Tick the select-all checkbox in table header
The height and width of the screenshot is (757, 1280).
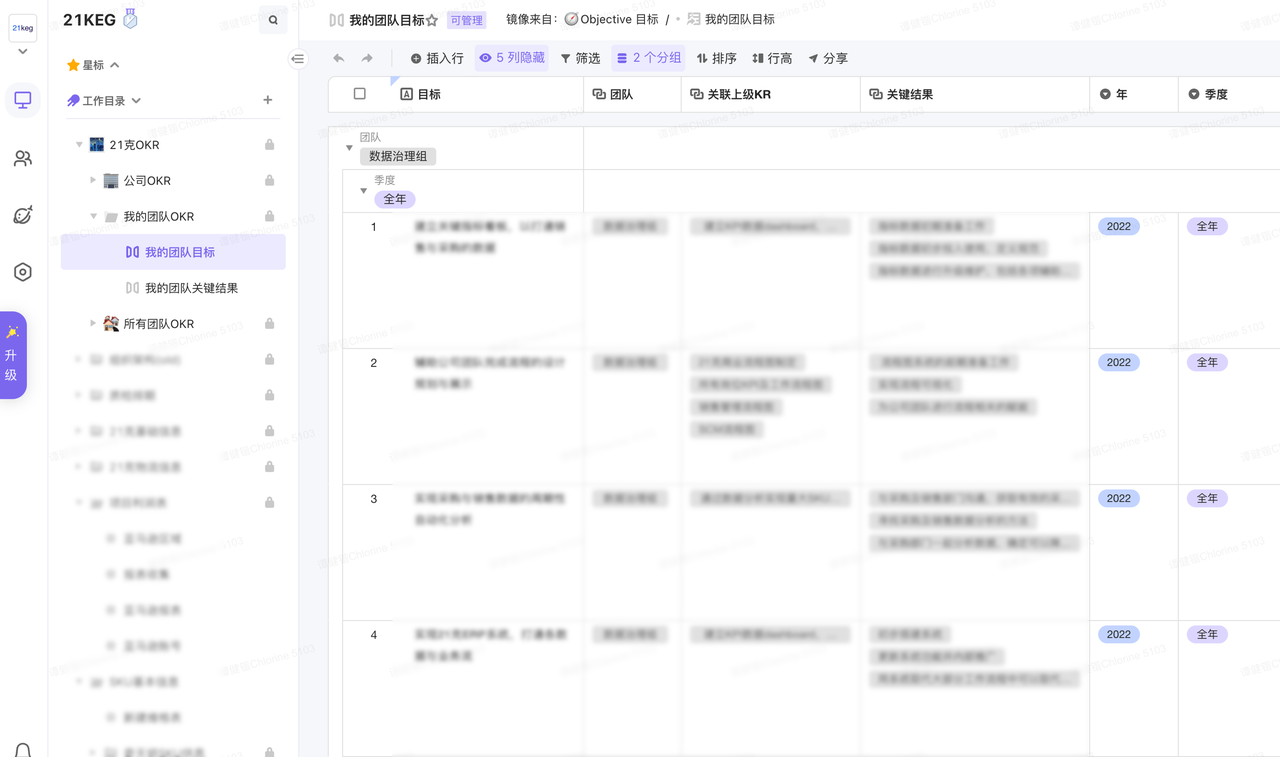360,94
